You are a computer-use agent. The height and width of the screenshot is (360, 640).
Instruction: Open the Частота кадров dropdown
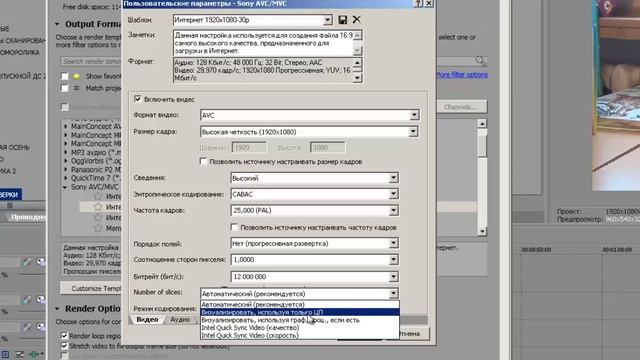(x=393, y=210)
